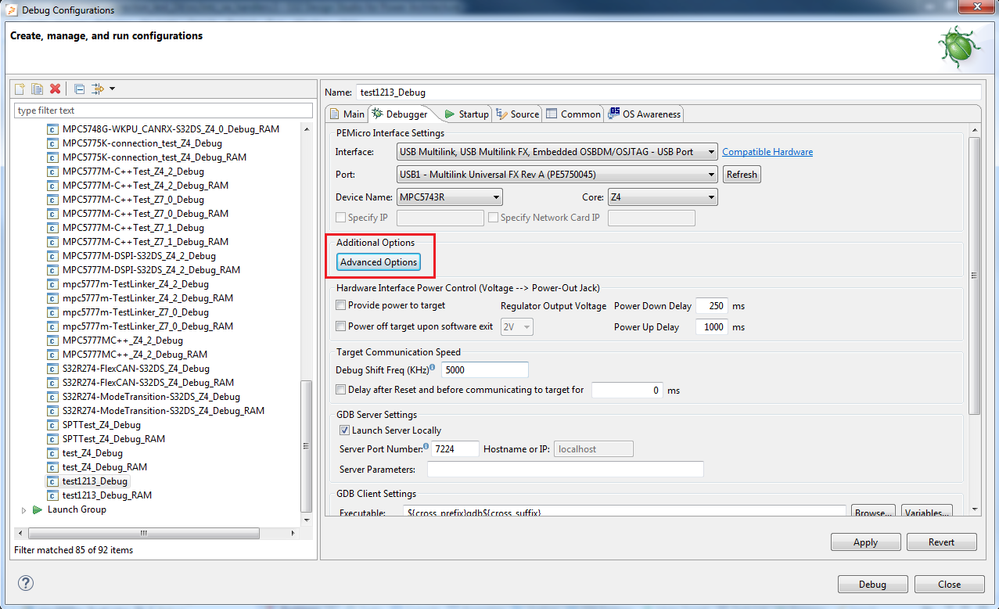Click the icon of S32R274-FlexCAN-S32DS_Z4_Debug
The image size is (999, 609).
(x=53, y=369)
